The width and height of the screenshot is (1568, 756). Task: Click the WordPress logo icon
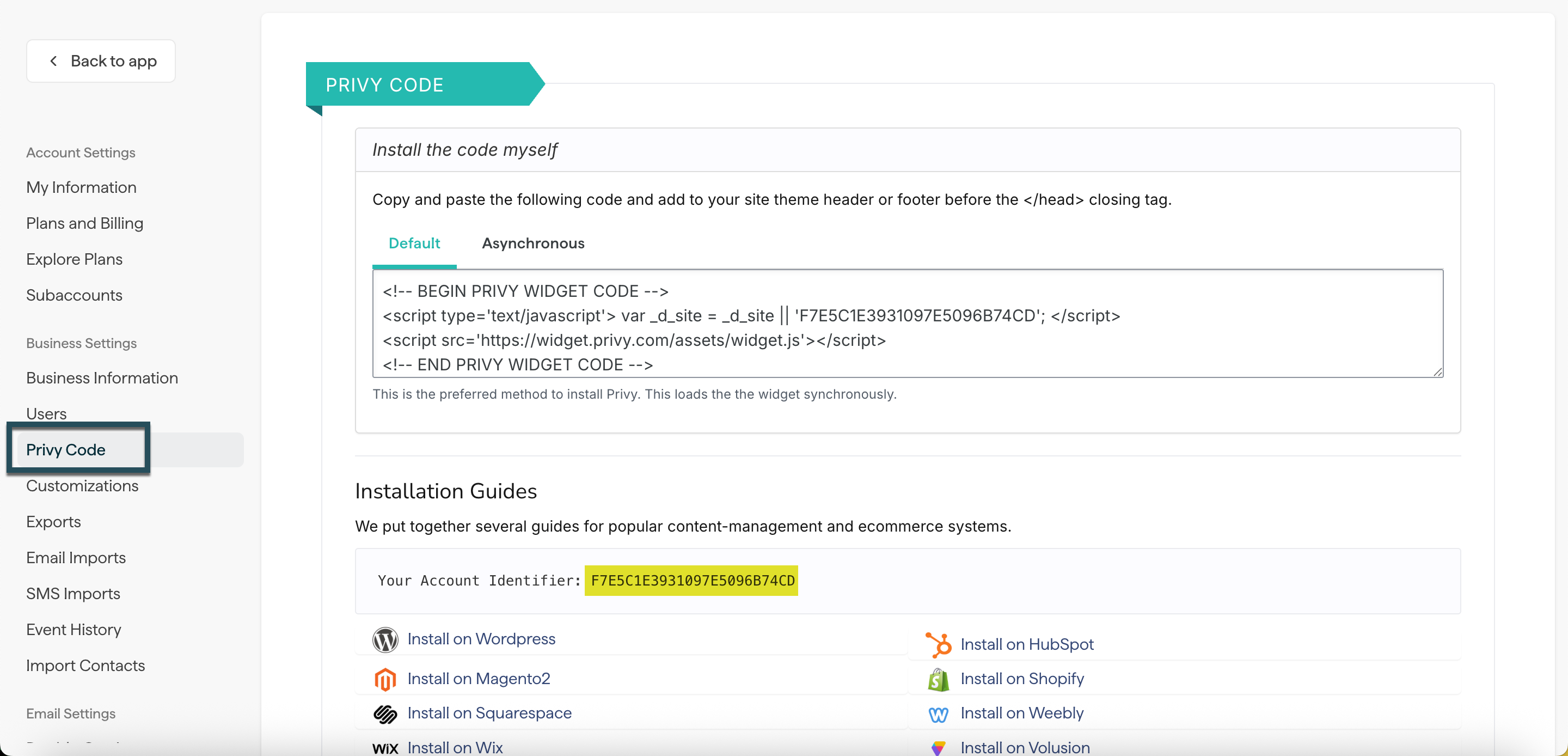[x=385, y=639]
